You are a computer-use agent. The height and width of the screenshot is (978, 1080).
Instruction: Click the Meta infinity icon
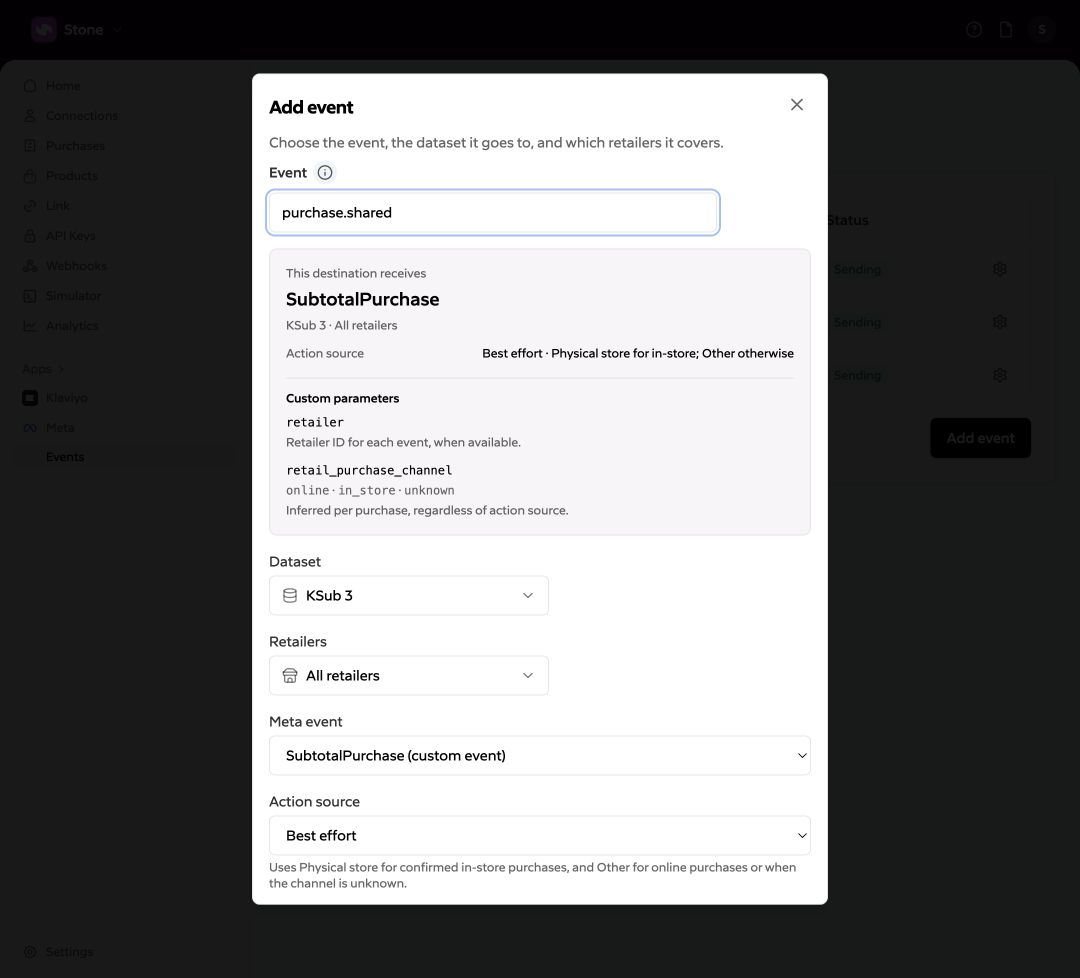(30, 428)
